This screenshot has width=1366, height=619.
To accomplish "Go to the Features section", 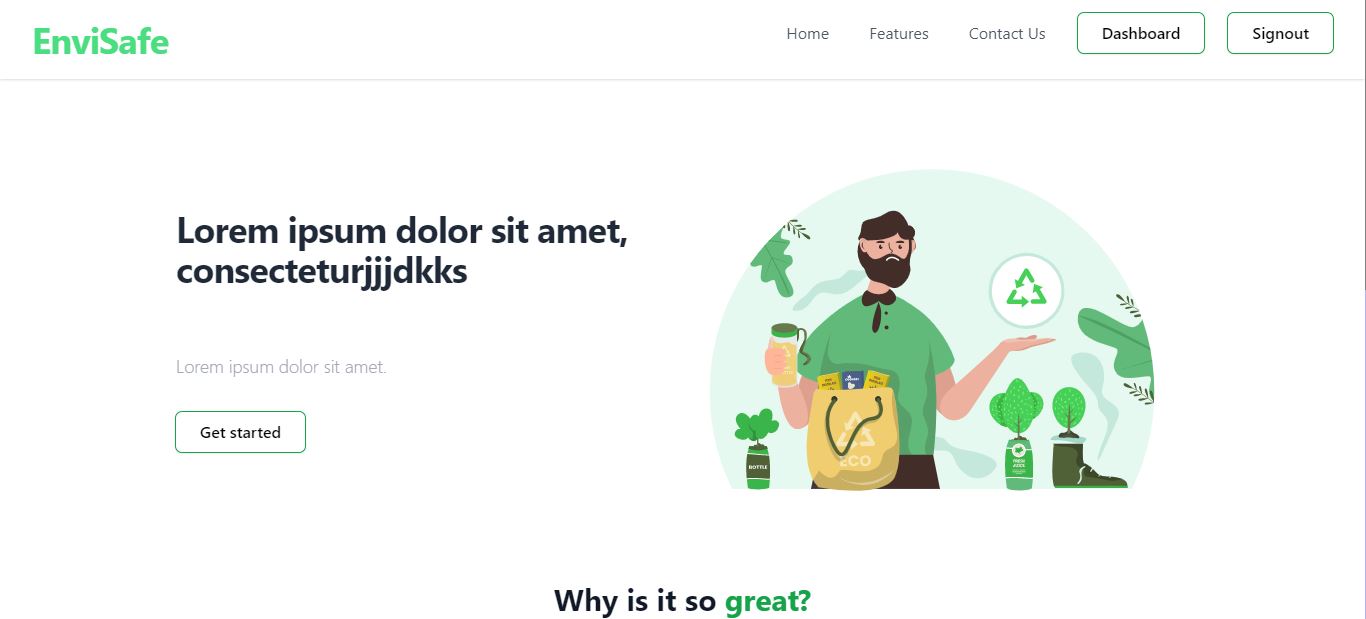I will click(x=898, y=34).
